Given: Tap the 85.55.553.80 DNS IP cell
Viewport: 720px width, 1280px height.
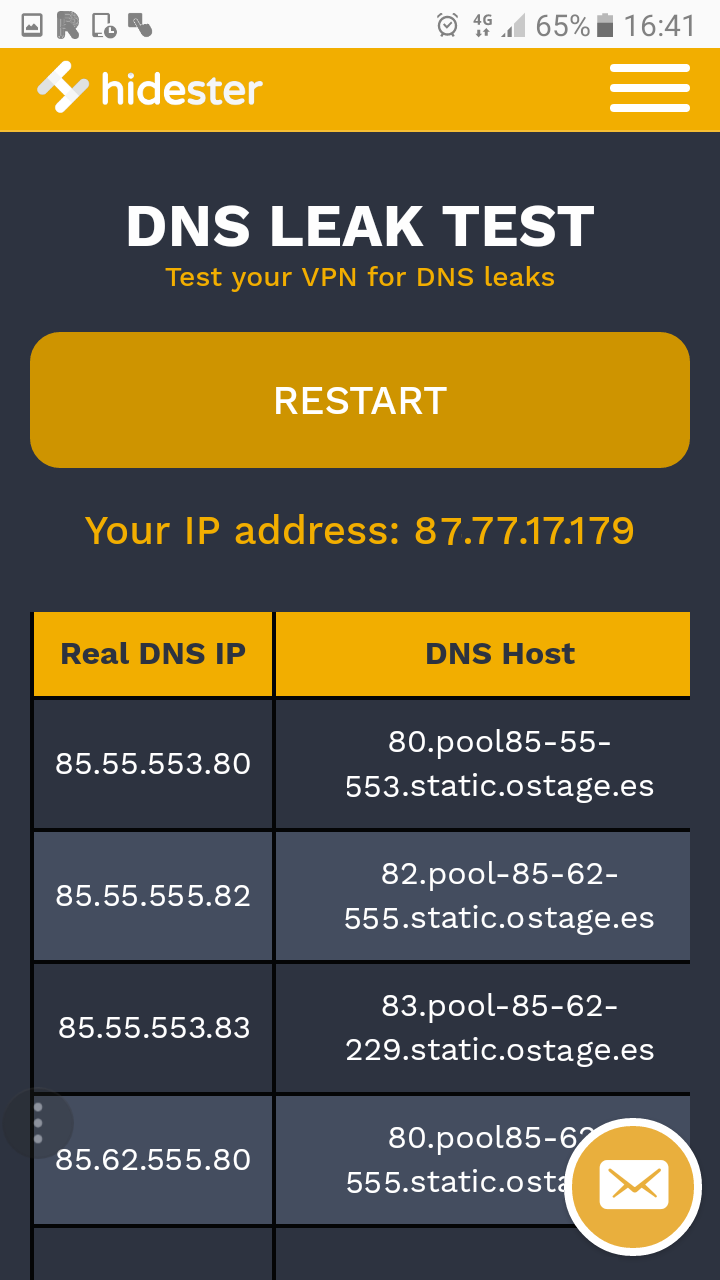Looking at the screenshot, I should 153,764.
